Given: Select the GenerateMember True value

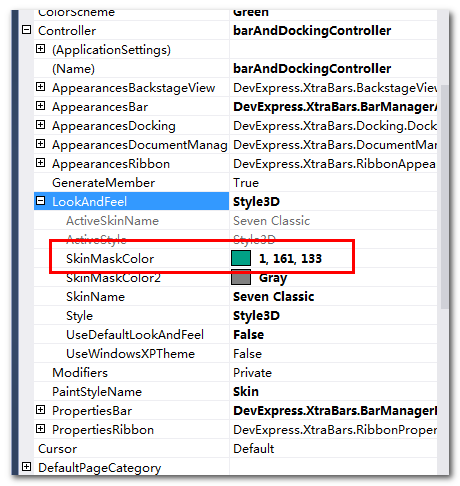Looking at the screenshot, I should [x=246, y=182].
